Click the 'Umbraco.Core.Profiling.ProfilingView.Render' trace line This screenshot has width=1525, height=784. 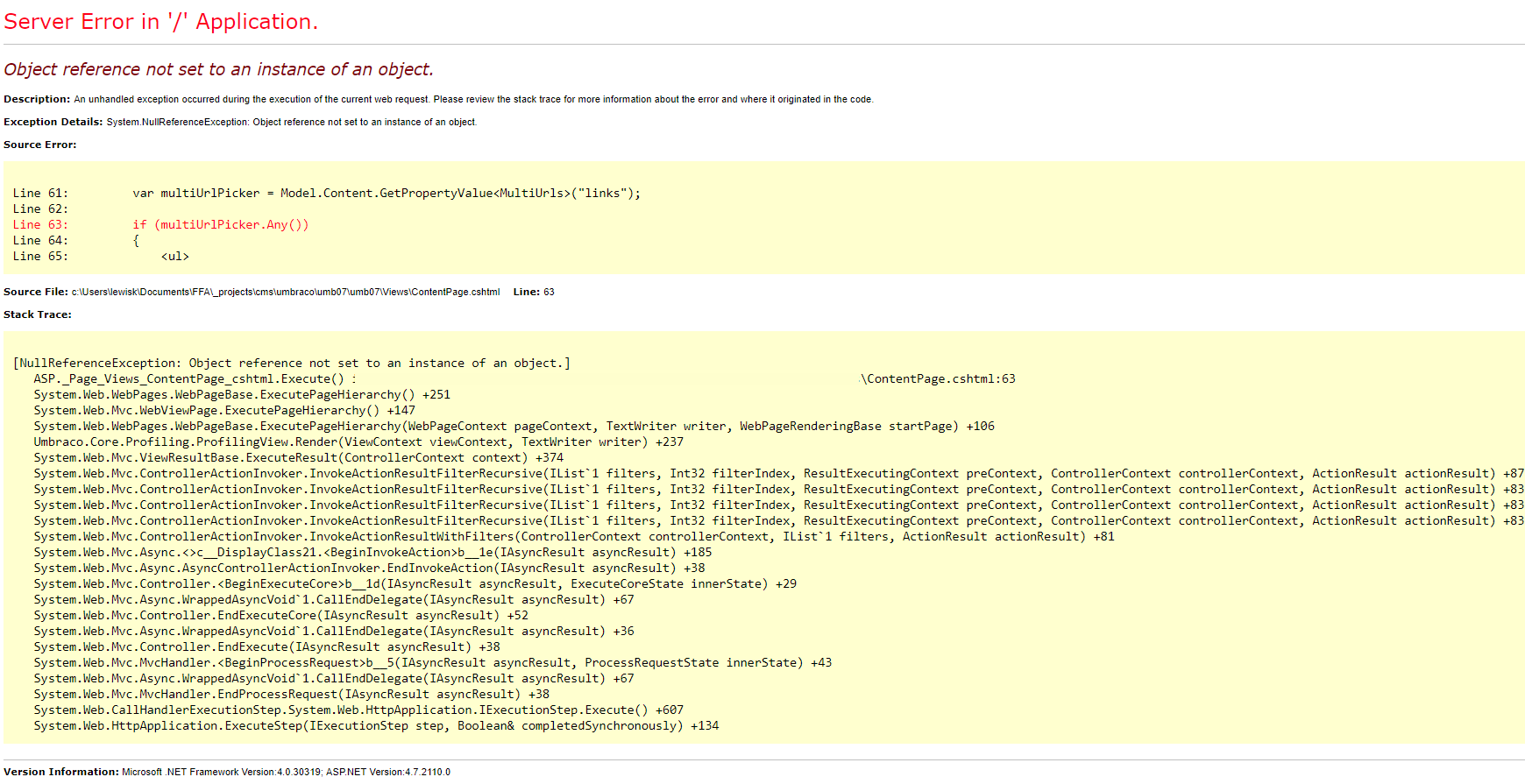[x=358, y=441]
